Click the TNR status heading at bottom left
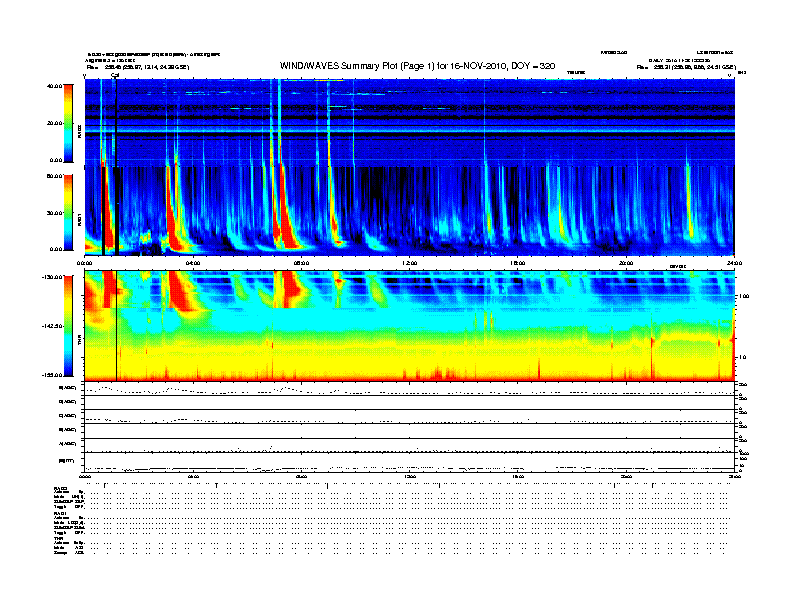 59,538
